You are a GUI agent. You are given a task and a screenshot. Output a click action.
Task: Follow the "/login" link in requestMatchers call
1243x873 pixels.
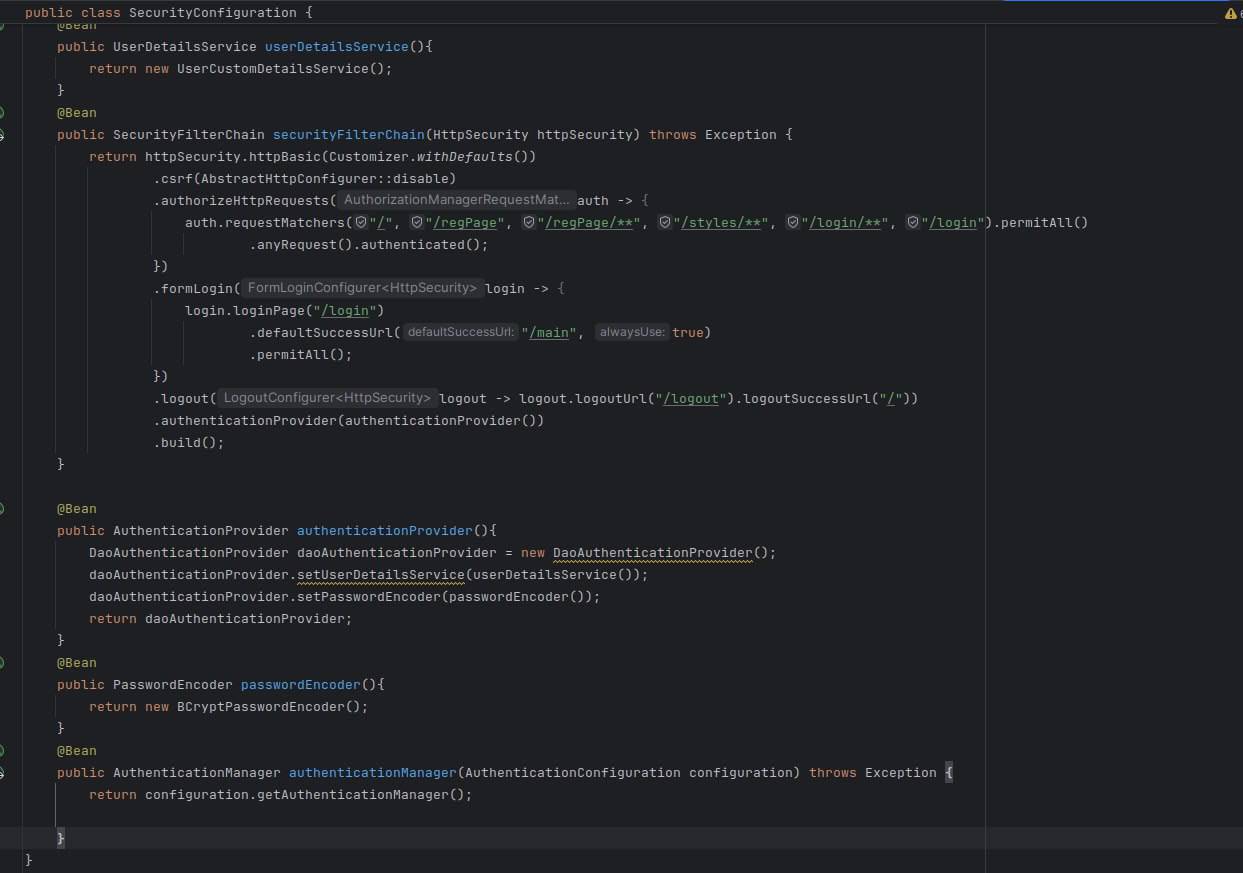point(953,223)
